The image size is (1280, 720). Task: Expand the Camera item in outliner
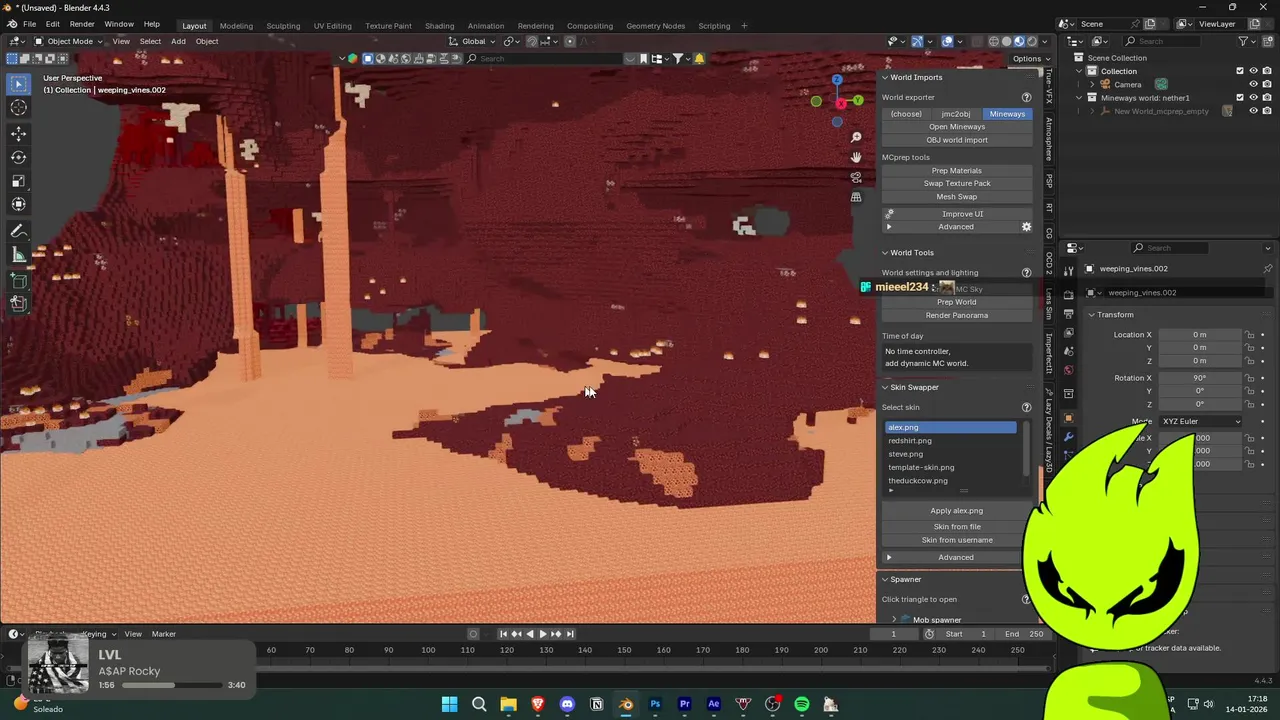[1092, 84]
